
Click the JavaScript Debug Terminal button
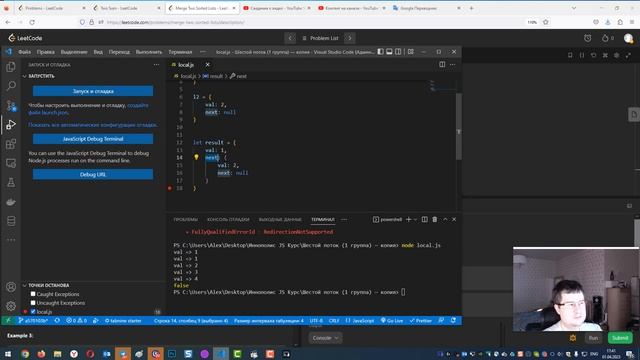[x=93, y=139]
